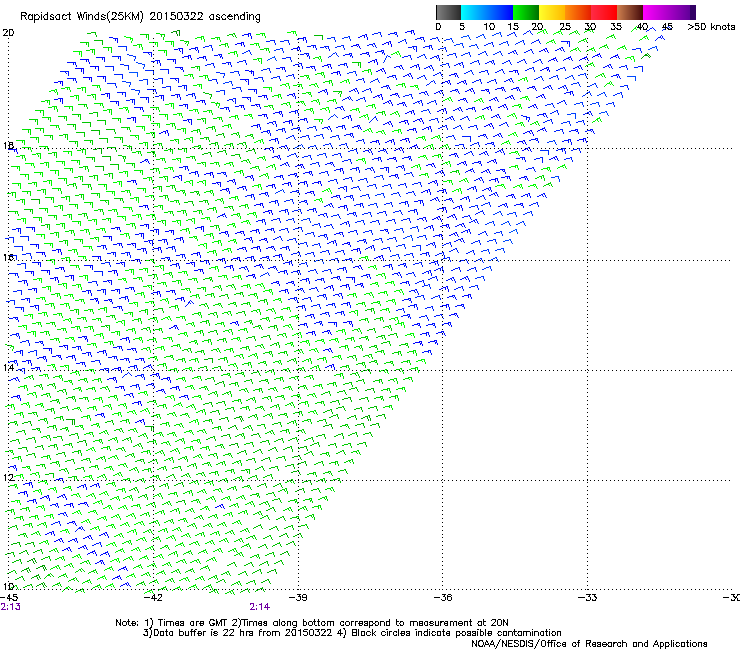Click the latitude label '14' on left axis
The width and height of the screenshot is (740, 650).
pyautogui.click(x=8, y=367)
